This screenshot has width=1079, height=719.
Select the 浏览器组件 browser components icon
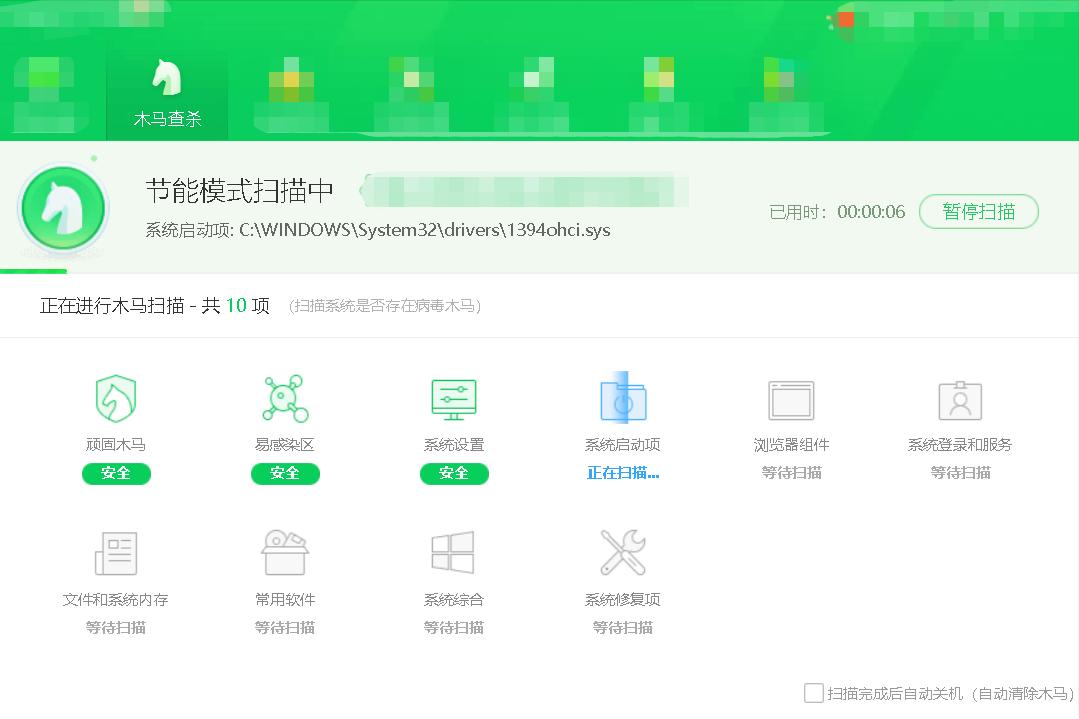pos(792,397)
